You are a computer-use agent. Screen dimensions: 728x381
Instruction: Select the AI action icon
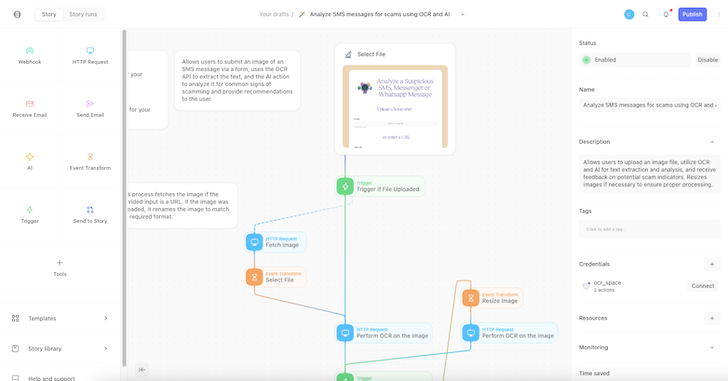(30, 157)
